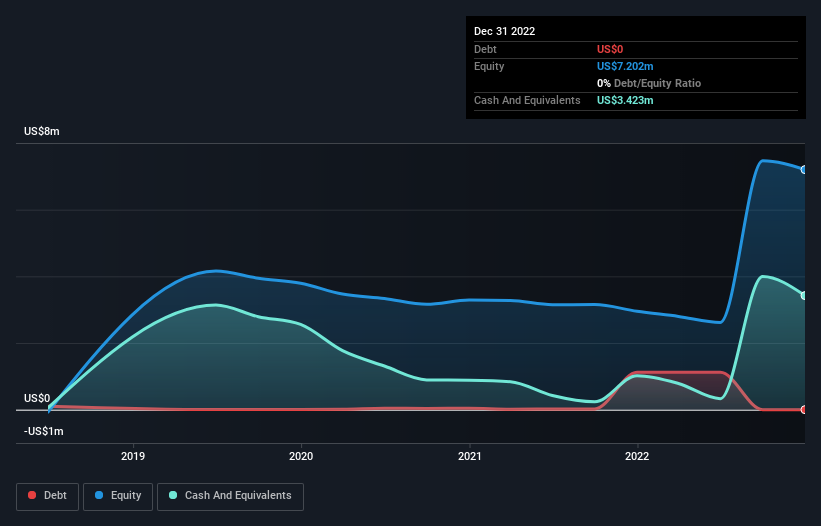Click the Cash endpoint marker at Dec 2022
The width and height of the screenshot is (821, 526).
tap(804, 296)
